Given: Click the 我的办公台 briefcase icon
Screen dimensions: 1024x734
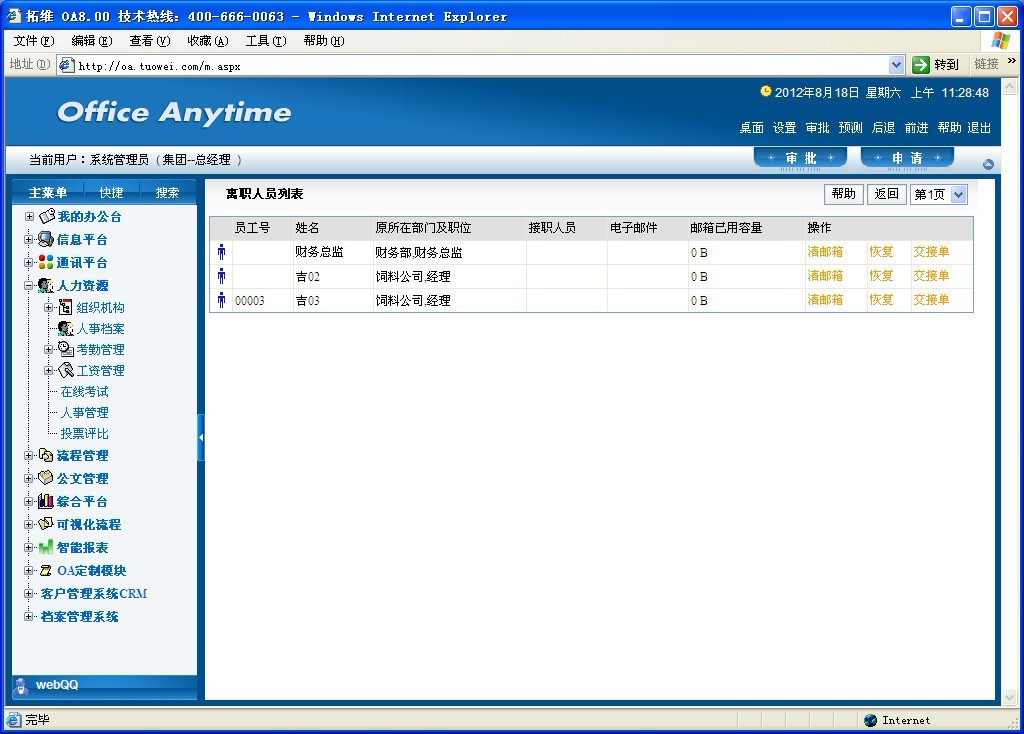Looking at the screenshot, I should click(x=46, y=216).
